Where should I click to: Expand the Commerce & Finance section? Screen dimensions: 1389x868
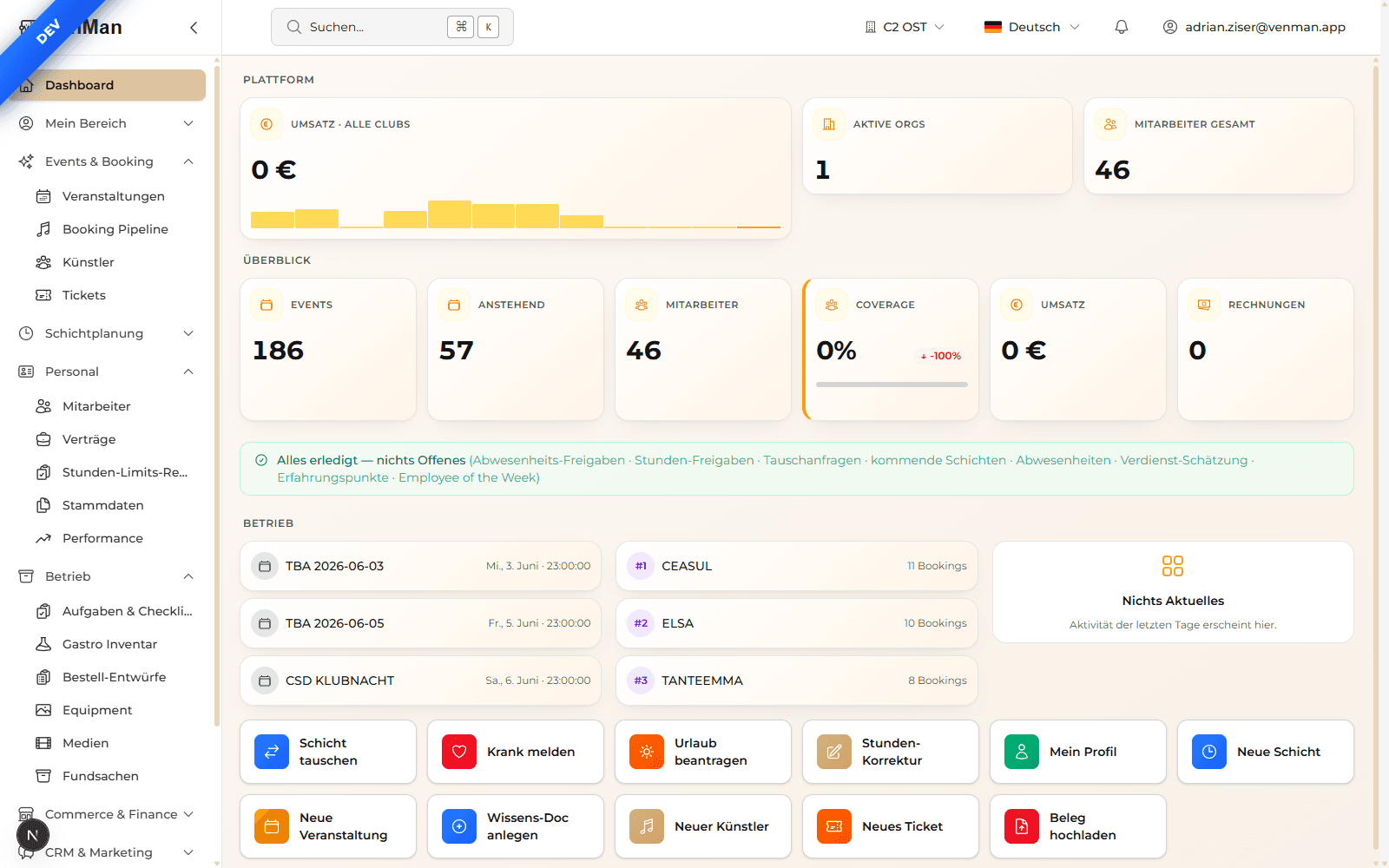point(106,814)
